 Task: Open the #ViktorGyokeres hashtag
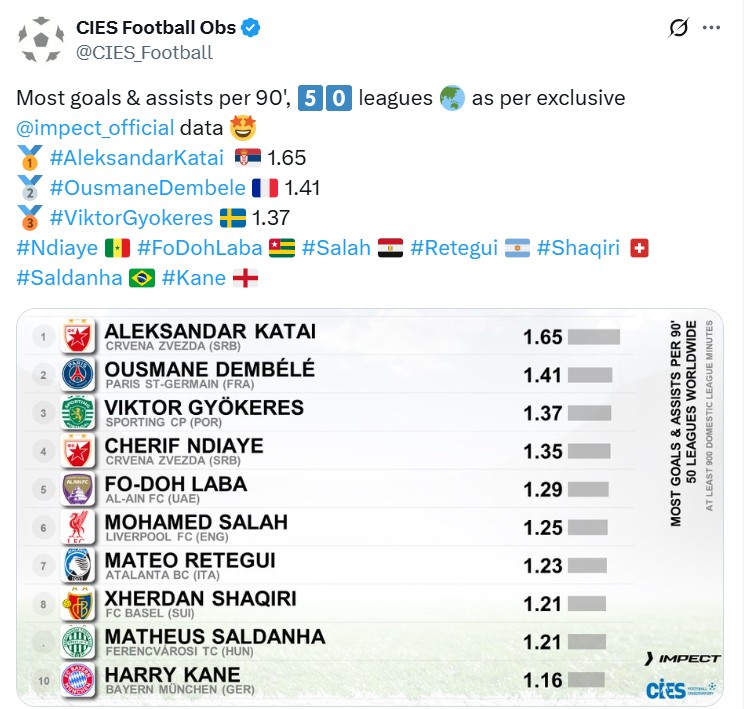pyautogui.click(x=132, y=218)
